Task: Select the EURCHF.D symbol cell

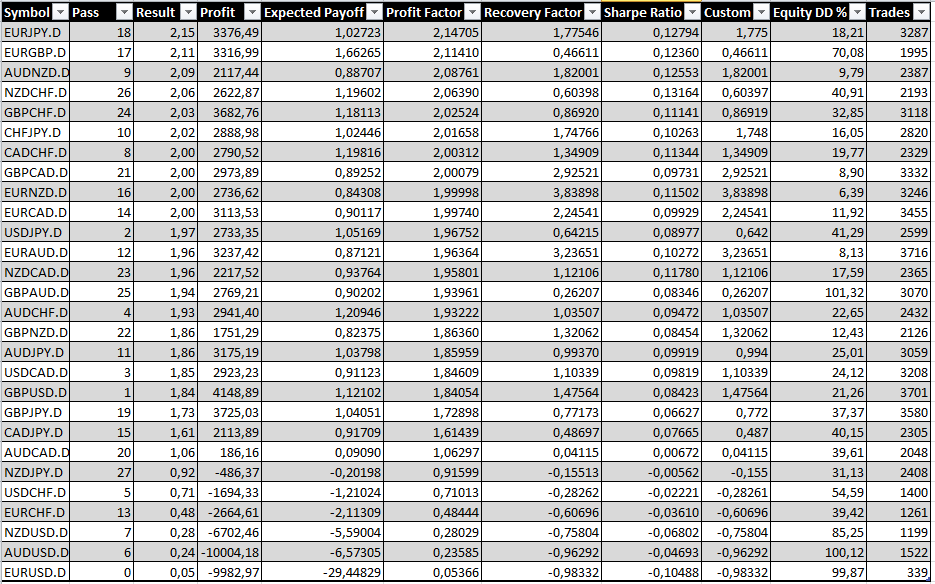Action: point(35,512)
